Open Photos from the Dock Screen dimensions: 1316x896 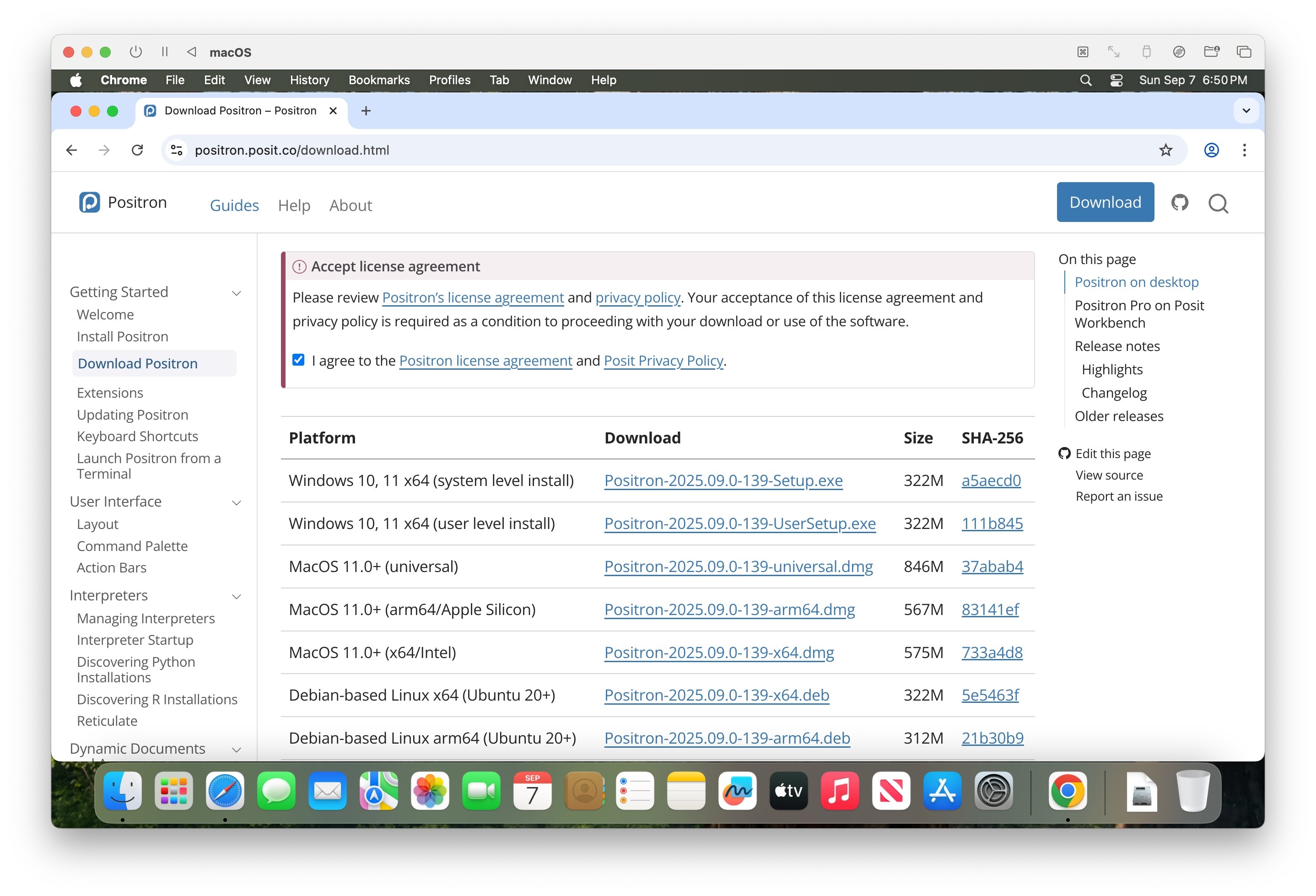click(430, 791)
